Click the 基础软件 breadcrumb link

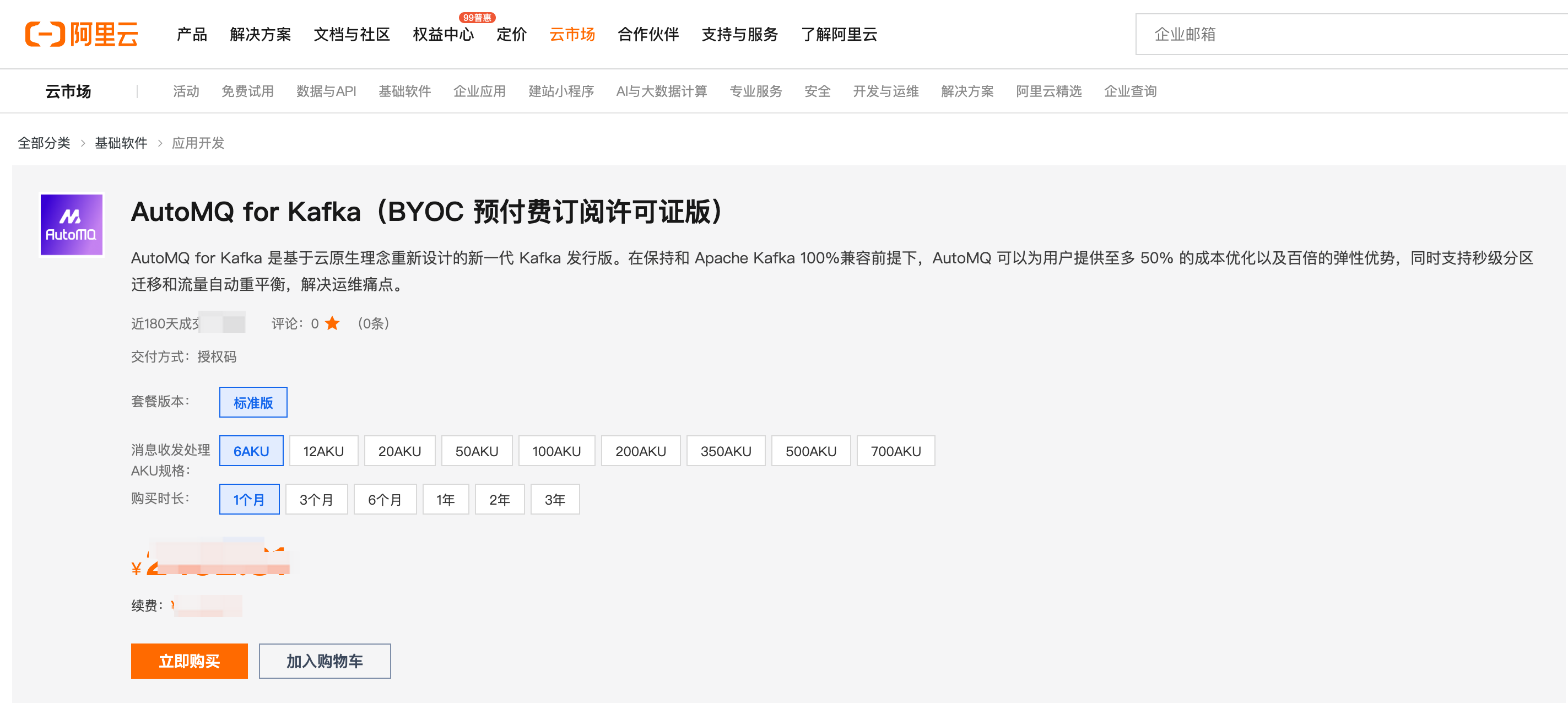pyautogui.click(x=121, y=143)
